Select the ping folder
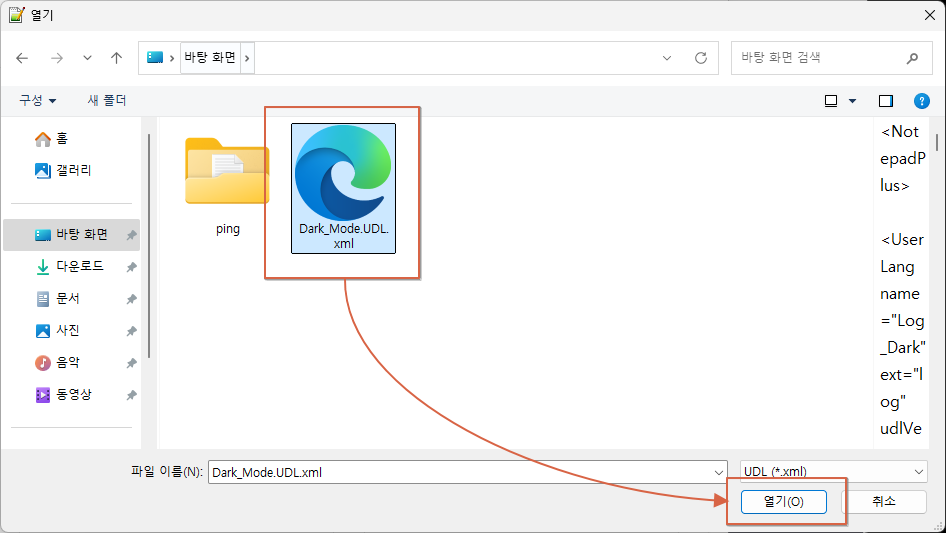This screenshot has height=533, width=946. (x=227, y=186)
